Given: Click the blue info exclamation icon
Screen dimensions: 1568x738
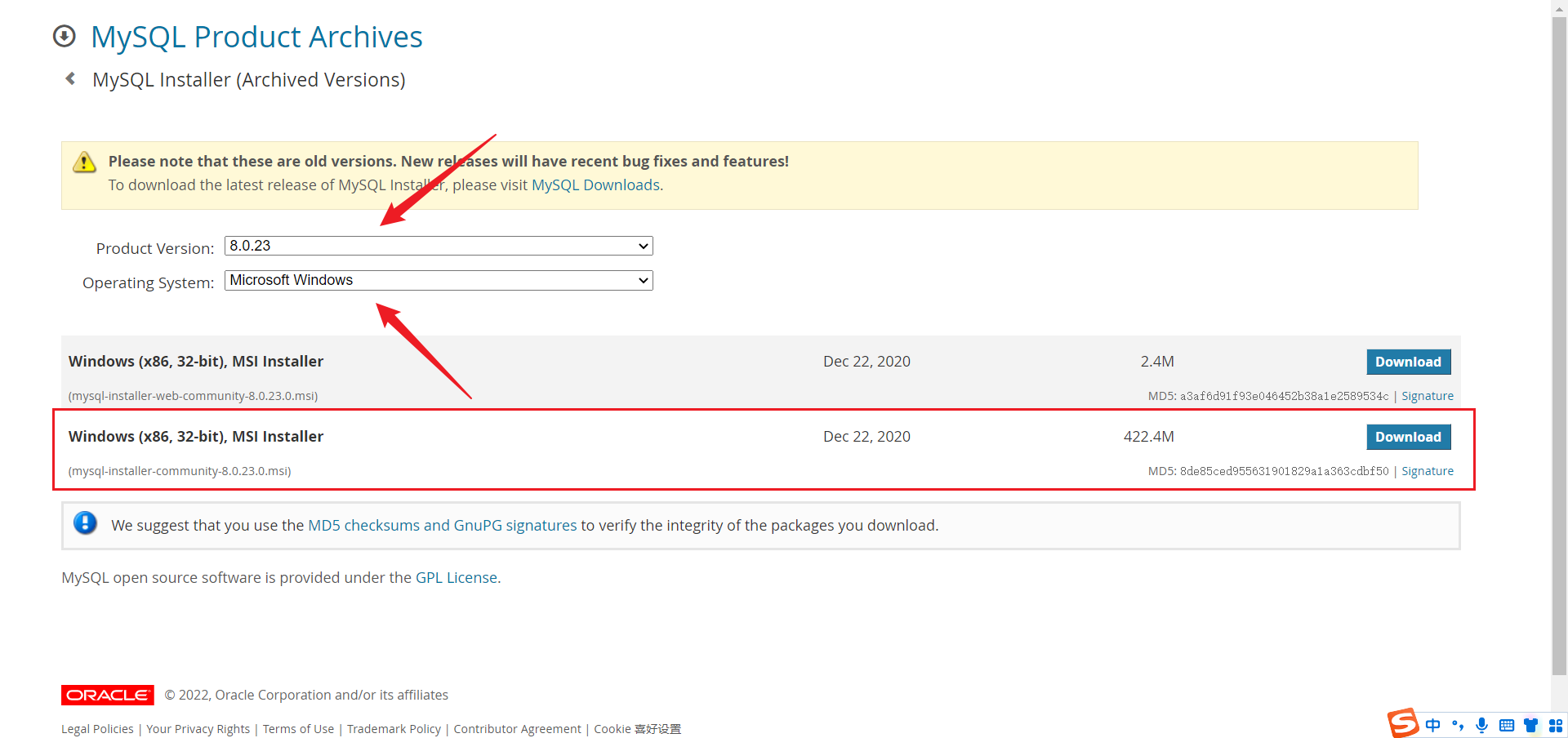Looking at the screenshot, I should (85, 522).
